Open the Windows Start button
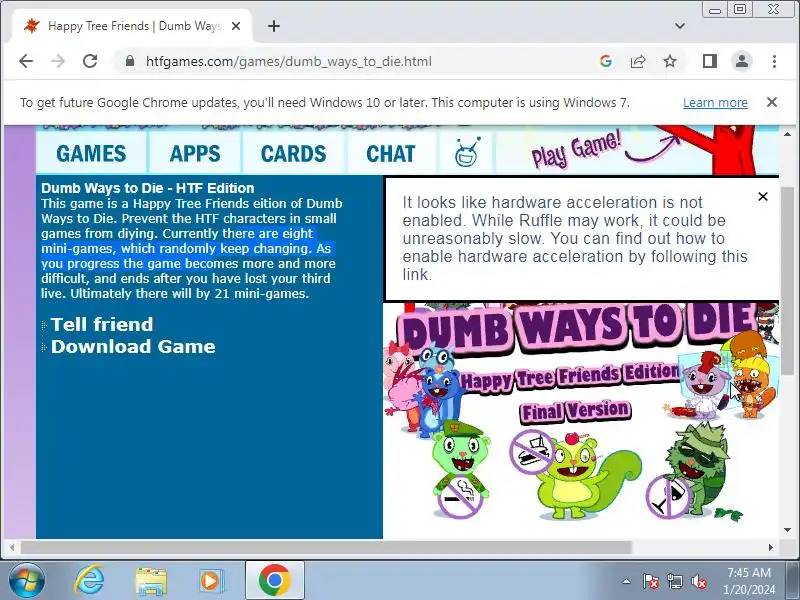The width and height of the screenshot is (800, 600). point(26,581)
